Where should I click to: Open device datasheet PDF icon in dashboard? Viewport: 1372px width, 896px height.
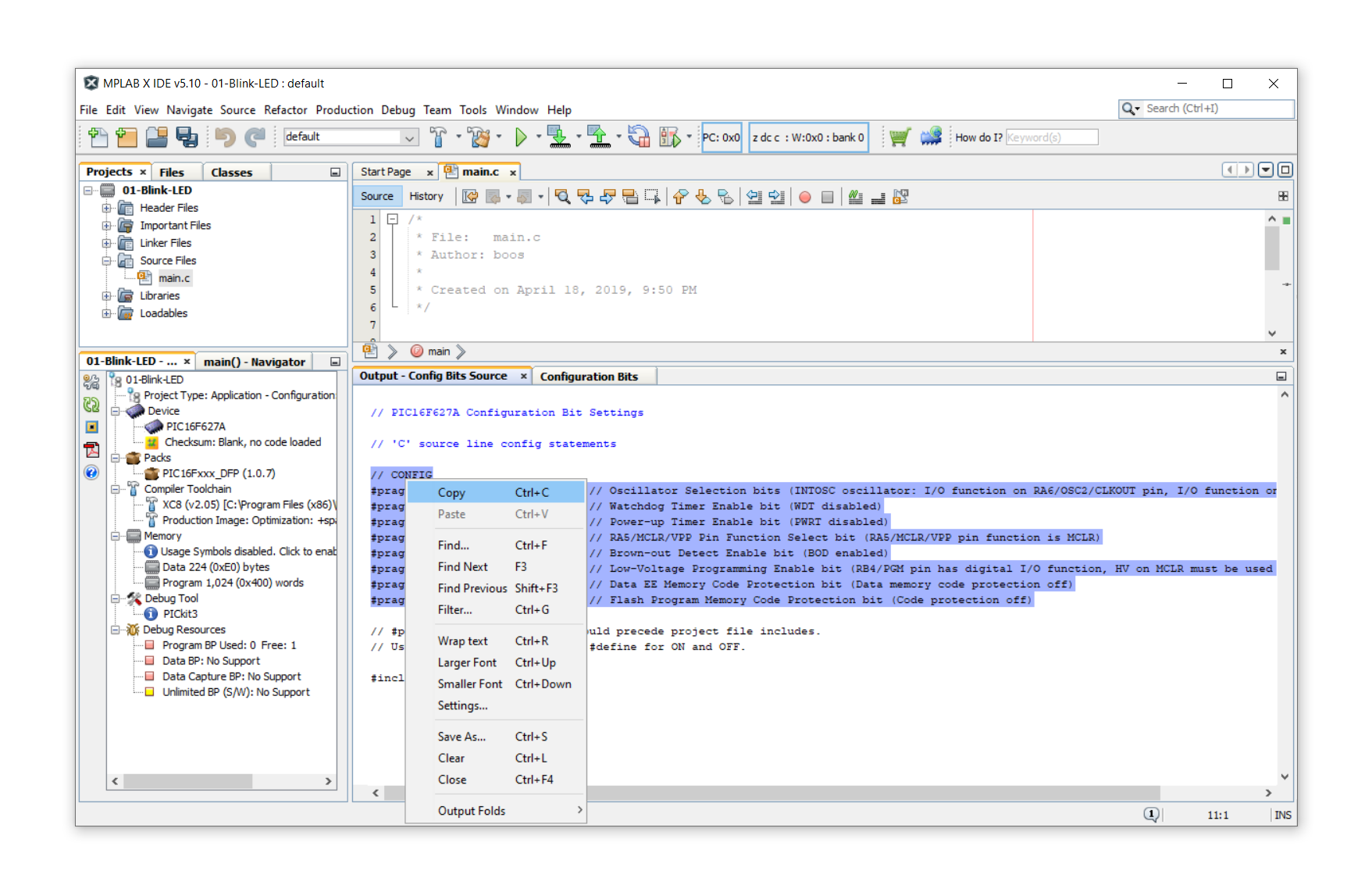(x=91, y=450)
